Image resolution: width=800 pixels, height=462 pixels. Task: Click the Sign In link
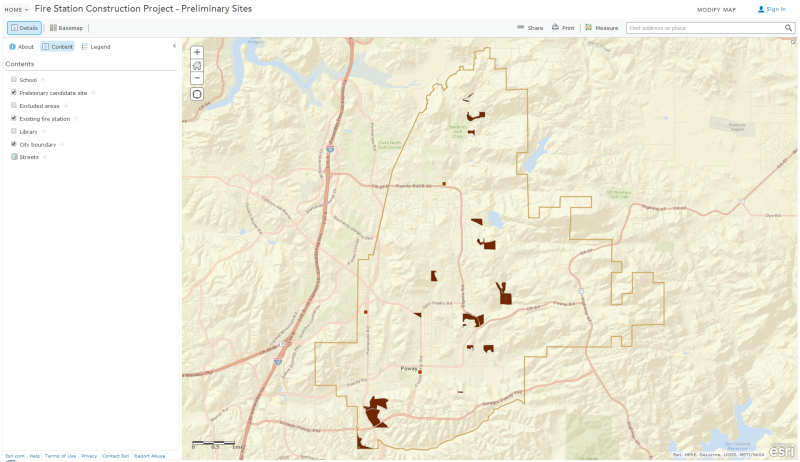771,9
